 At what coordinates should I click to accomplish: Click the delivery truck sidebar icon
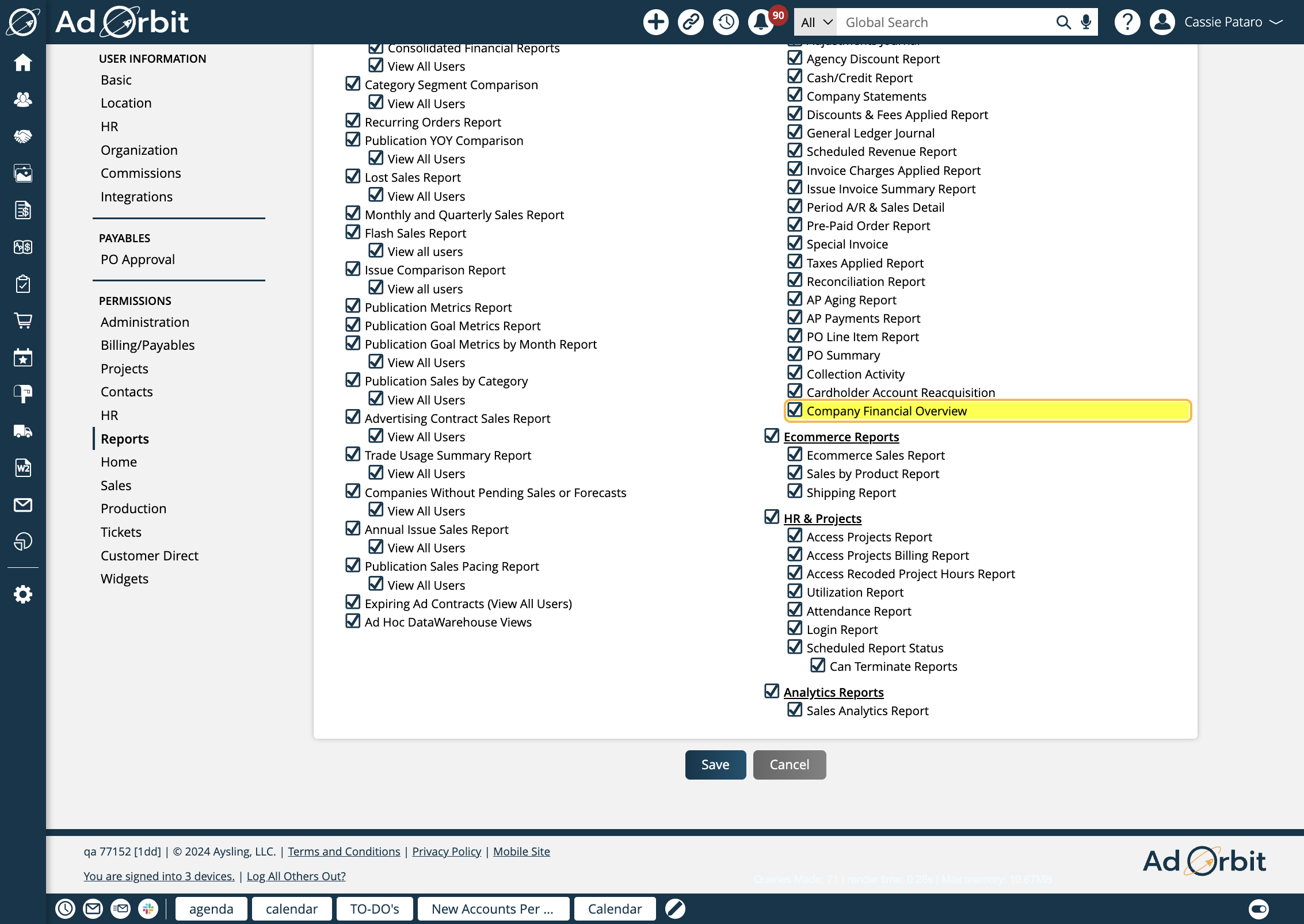click(23, 431)
